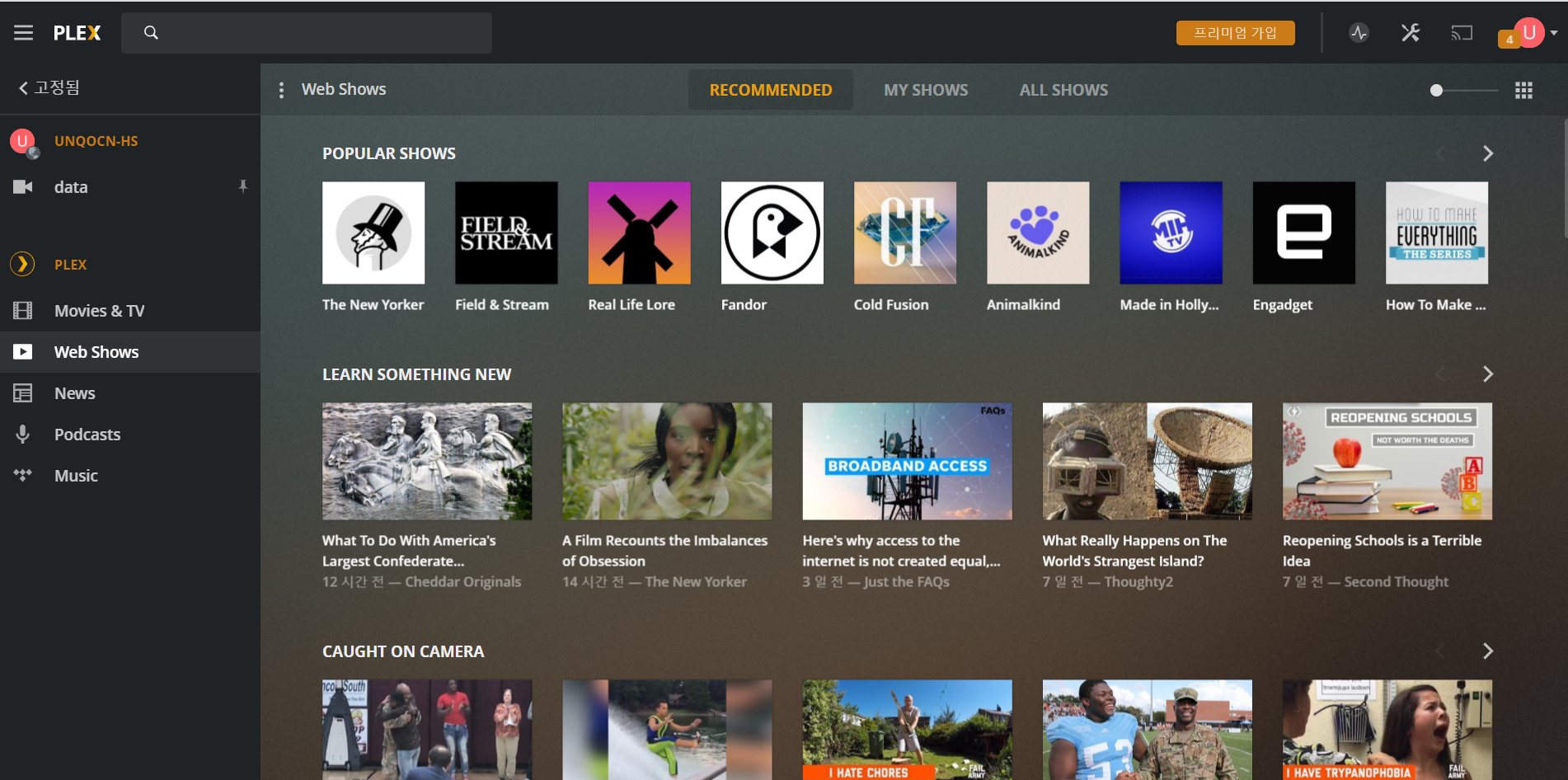
Task: Go to the next page of Popular Shows
Action: tap(1487, 153)
